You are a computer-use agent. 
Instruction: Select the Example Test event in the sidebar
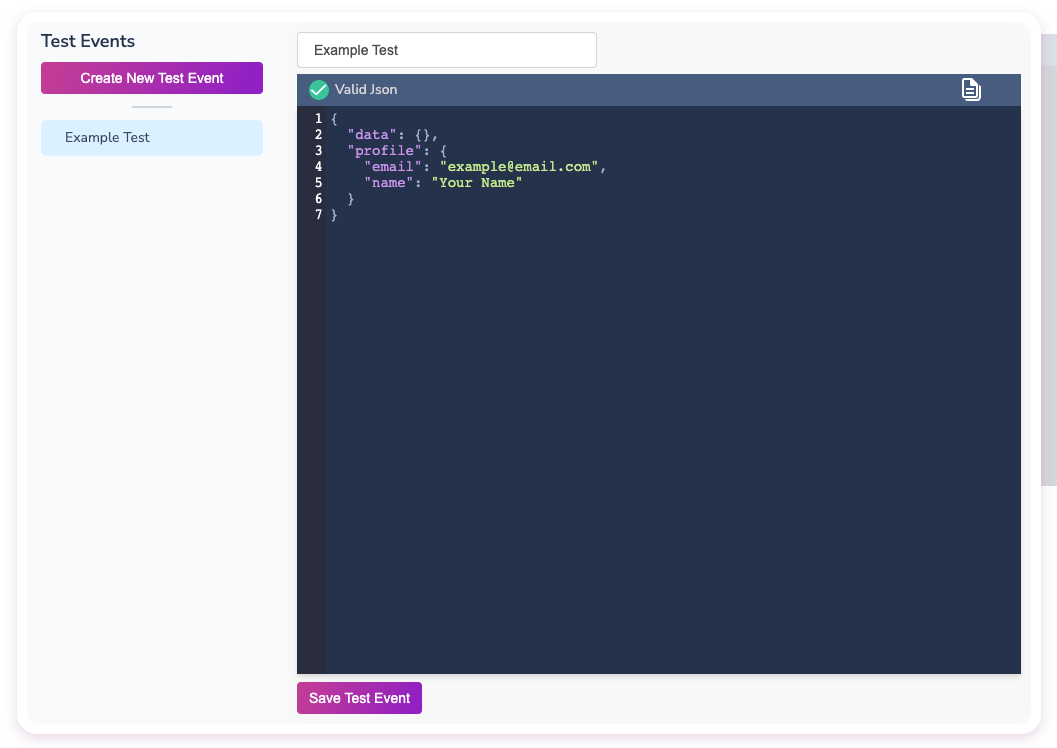[151, 137]
